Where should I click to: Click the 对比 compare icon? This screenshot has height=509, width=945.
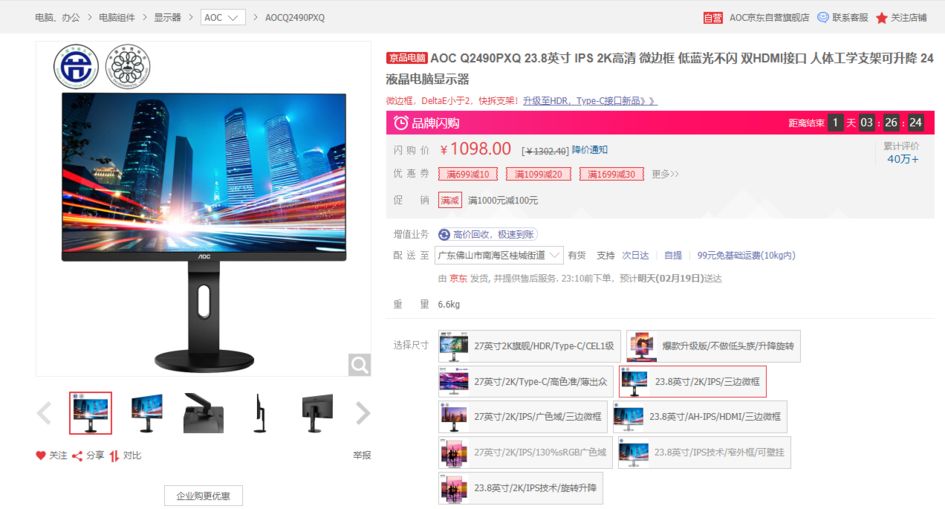(114, 456)
